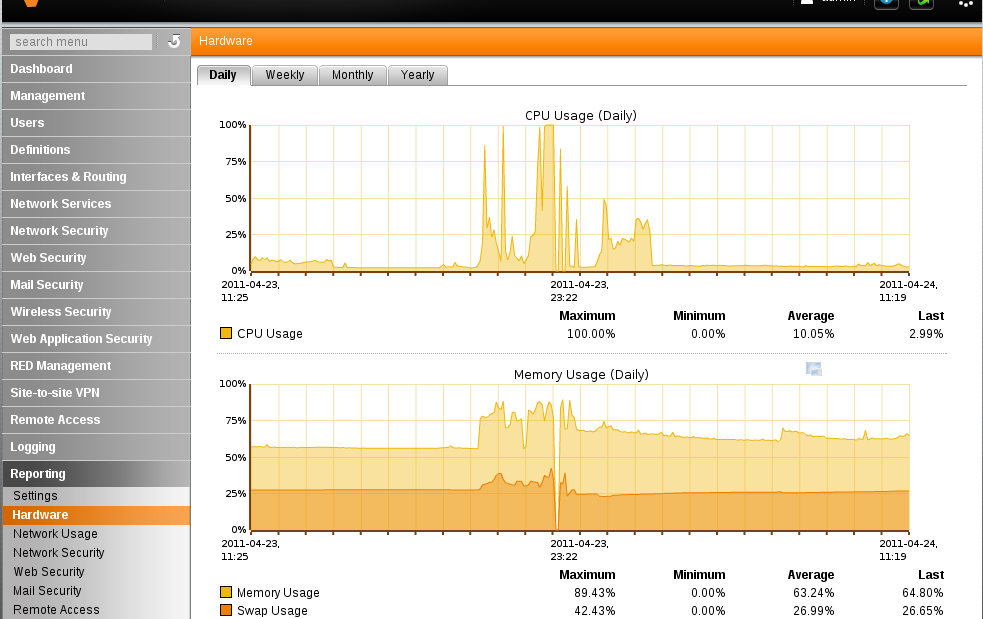Click the reset search menu arrow icon
983x619 pixels.
tap(174, 41)
